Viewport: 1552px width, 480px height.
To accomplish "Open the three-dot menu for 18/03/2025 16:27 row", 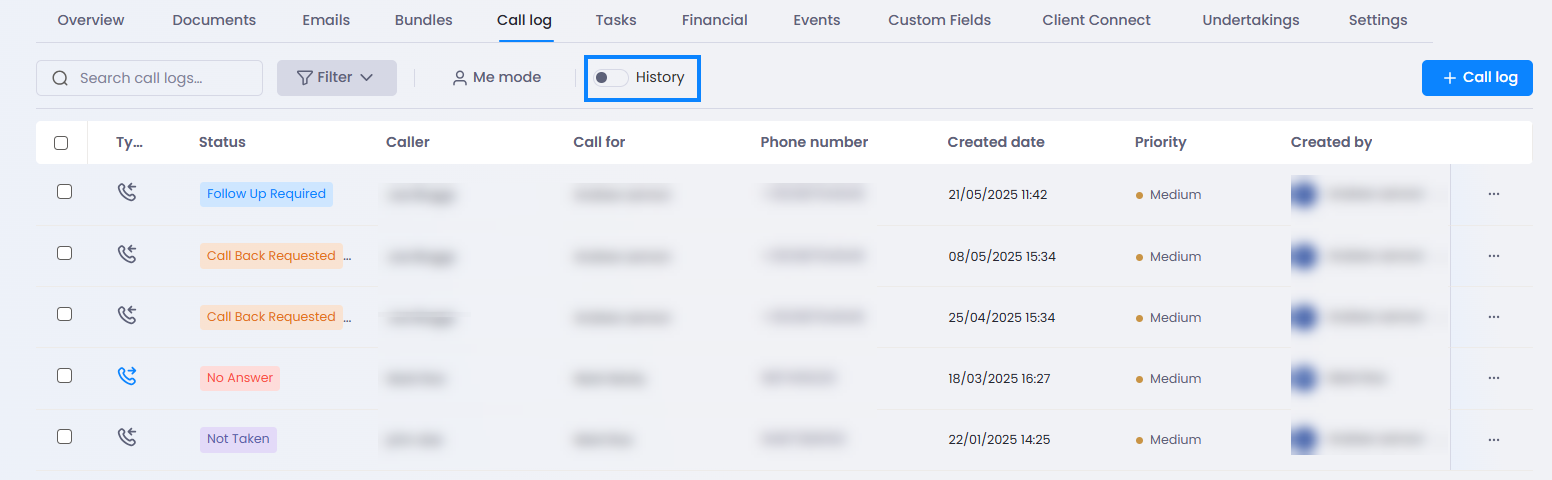I will click(x=1494, y=378).
